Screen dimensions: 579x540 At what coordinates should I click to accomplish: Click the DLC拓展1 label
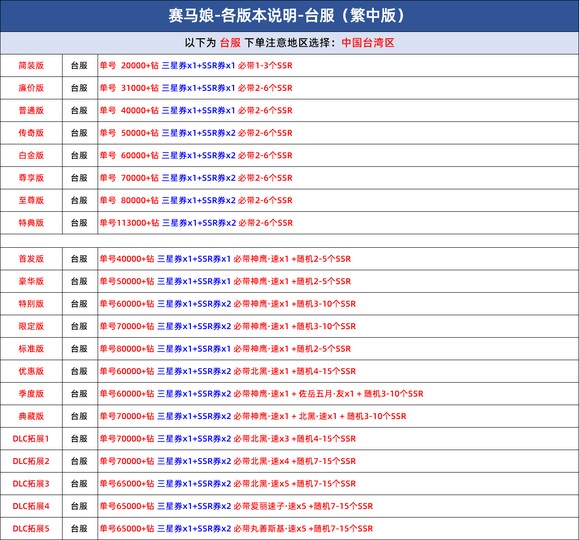[x=31, y=439]
